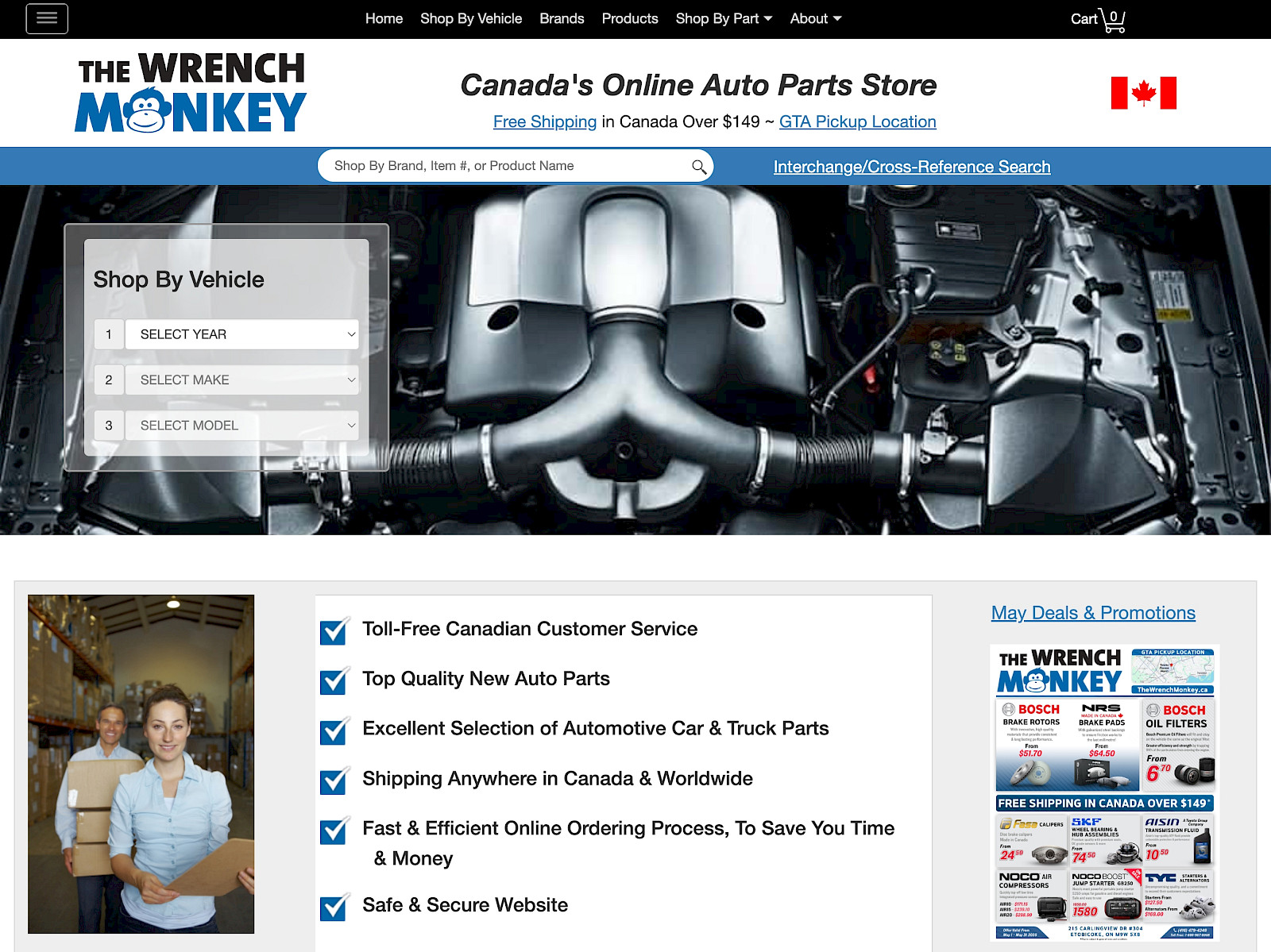This screenshot has height=952, width=1271.
Task: Click checkmark beside Safe & Secure Website
Action: coord(333,907)
